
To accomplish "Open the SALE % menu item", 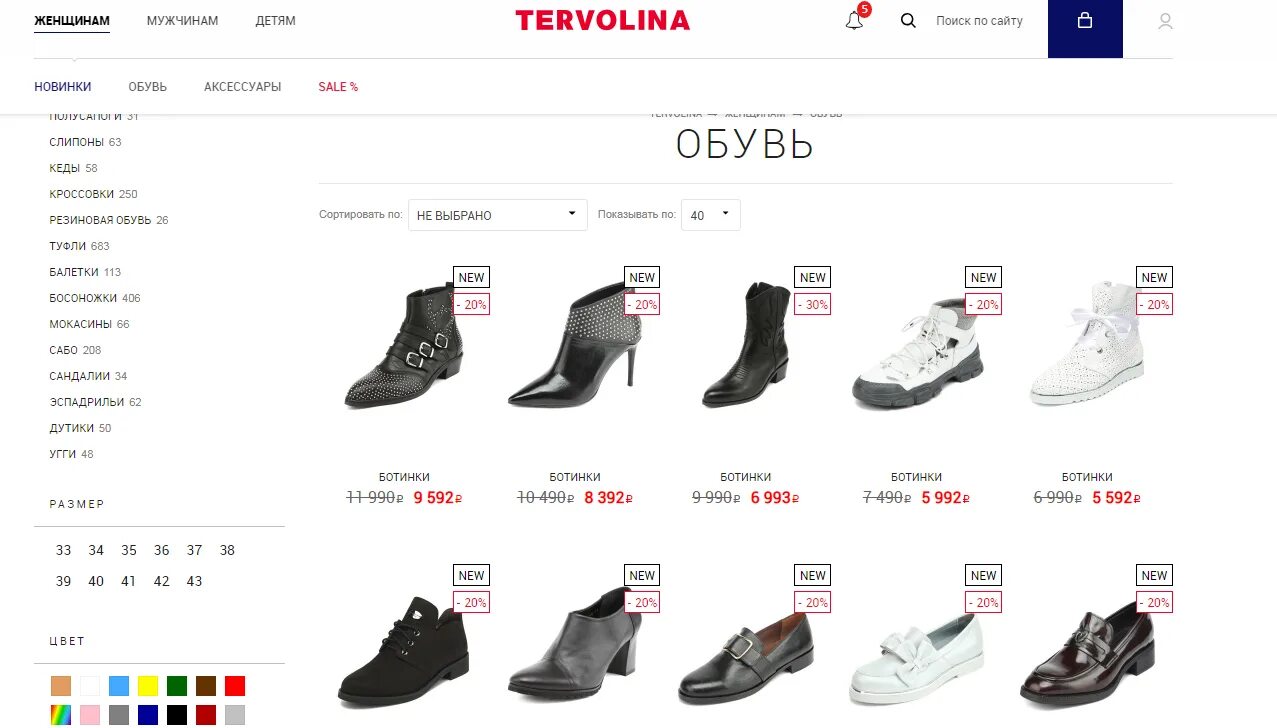I will 338,87.
